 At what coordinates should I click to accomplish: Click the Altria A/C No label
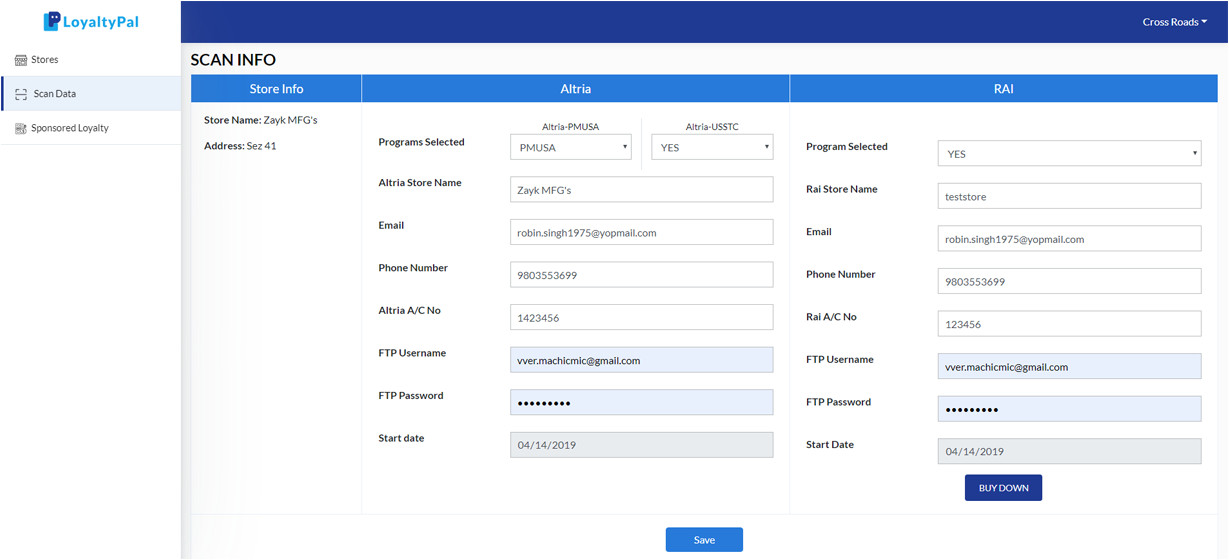point(409,310)
